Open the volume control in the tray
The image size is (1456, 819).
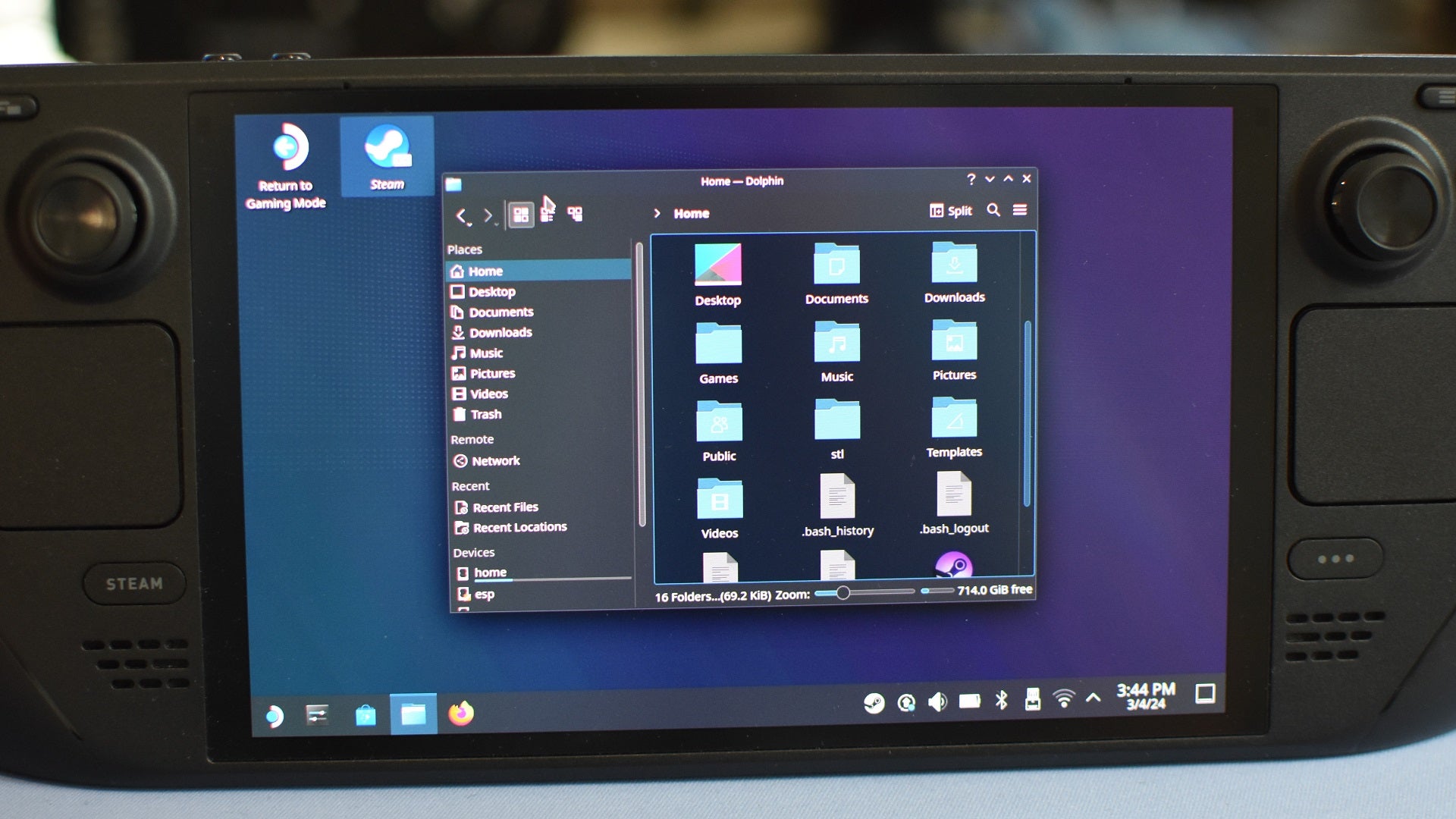(938, 701)
